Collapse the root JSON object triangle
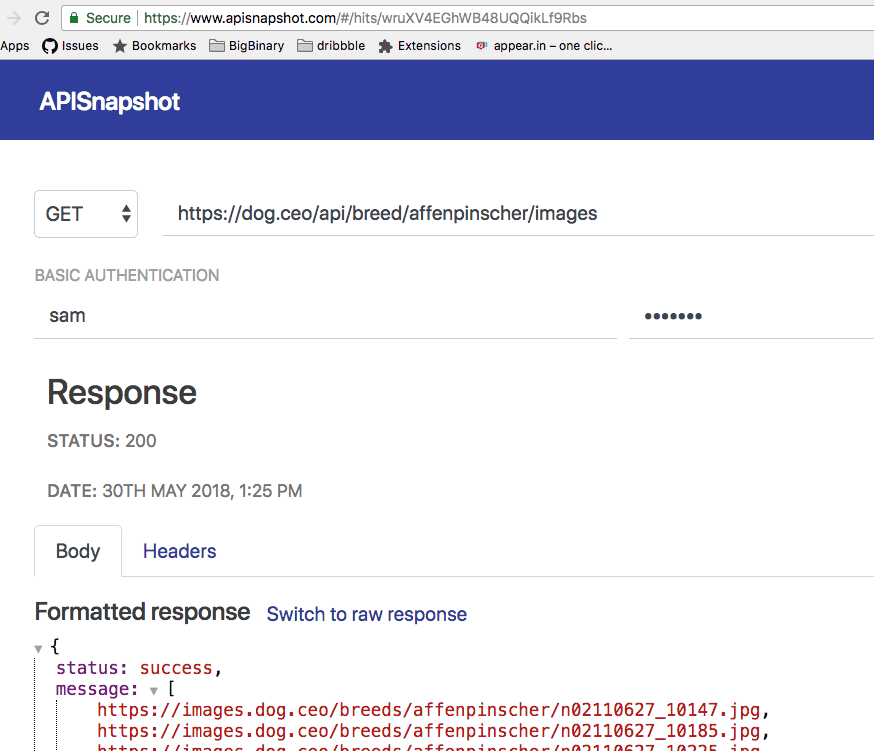The width and height of the screenshot is (874, 751). click(38, 647)
